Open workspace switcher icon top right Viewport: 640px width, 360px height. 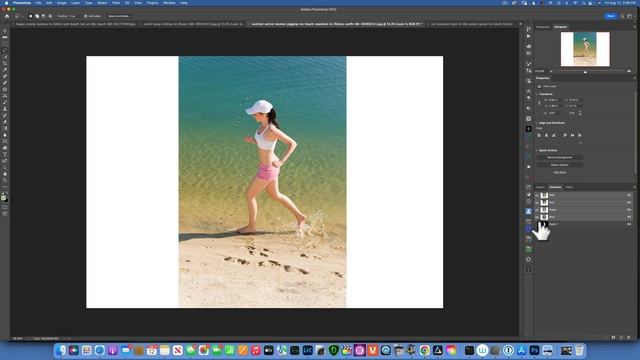click(x=630, y=16)
